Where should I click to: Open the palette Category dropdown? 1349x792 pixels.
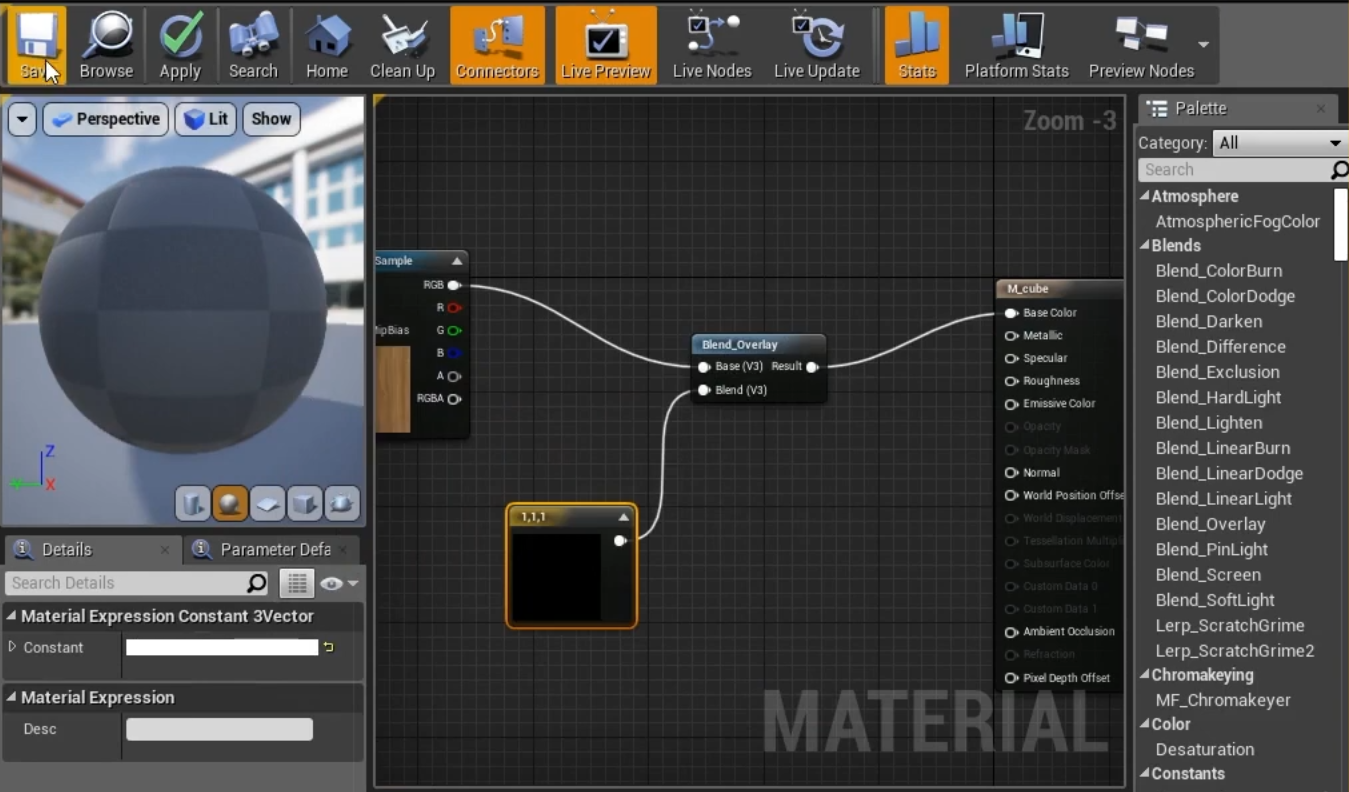click(1279, 143)
